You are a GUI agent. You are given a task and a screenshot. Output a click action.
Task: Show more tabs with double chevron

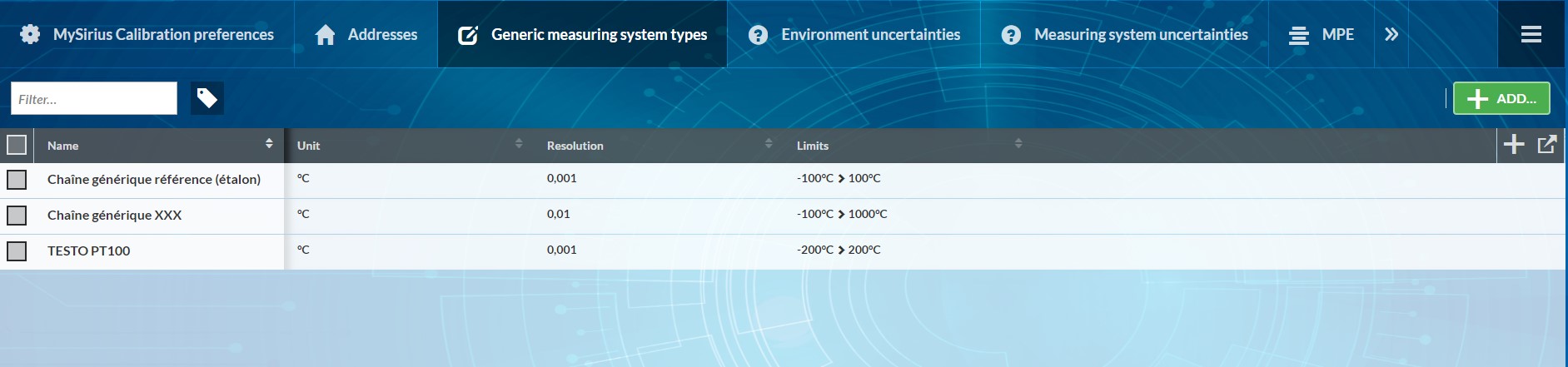point(1391,34)
